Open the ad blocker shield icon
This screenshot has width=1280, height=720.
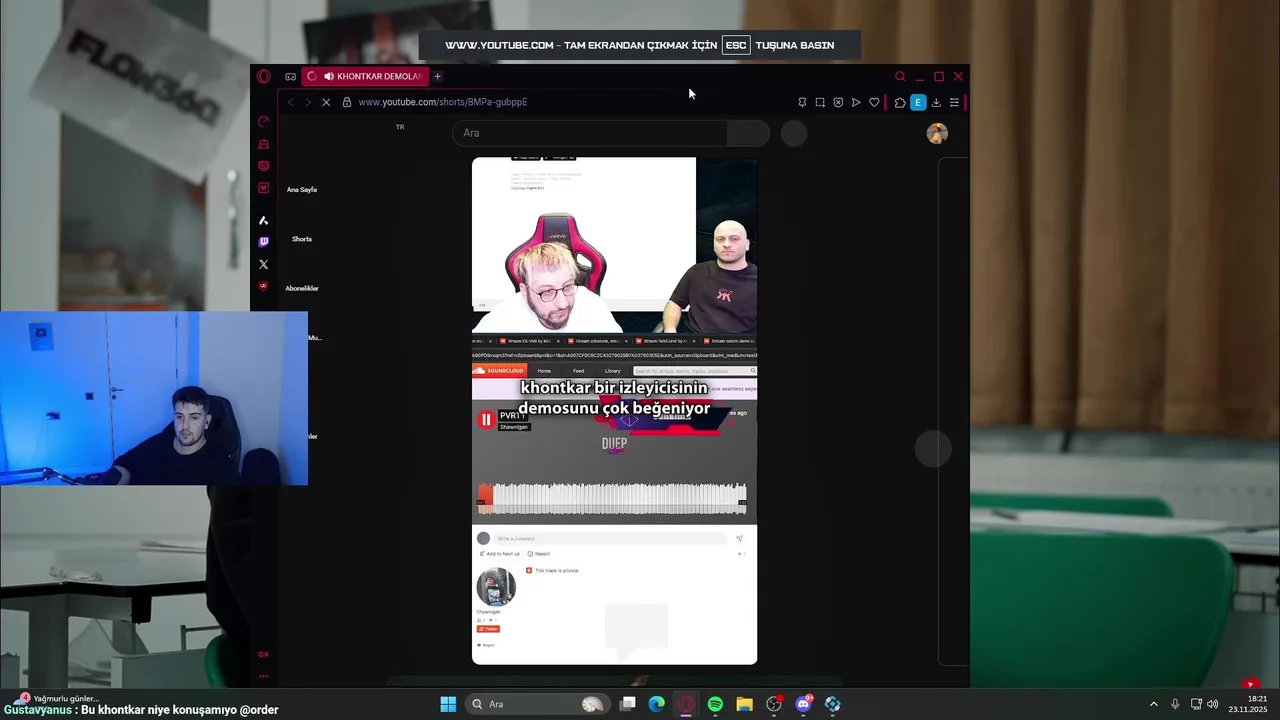coord(838,102)
